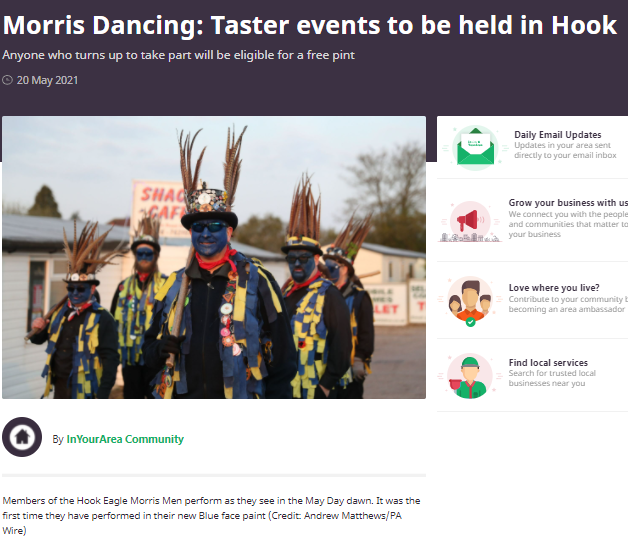628x547 pixels.
Task: Select Grow your business with us heading
Action: point(568,203)
